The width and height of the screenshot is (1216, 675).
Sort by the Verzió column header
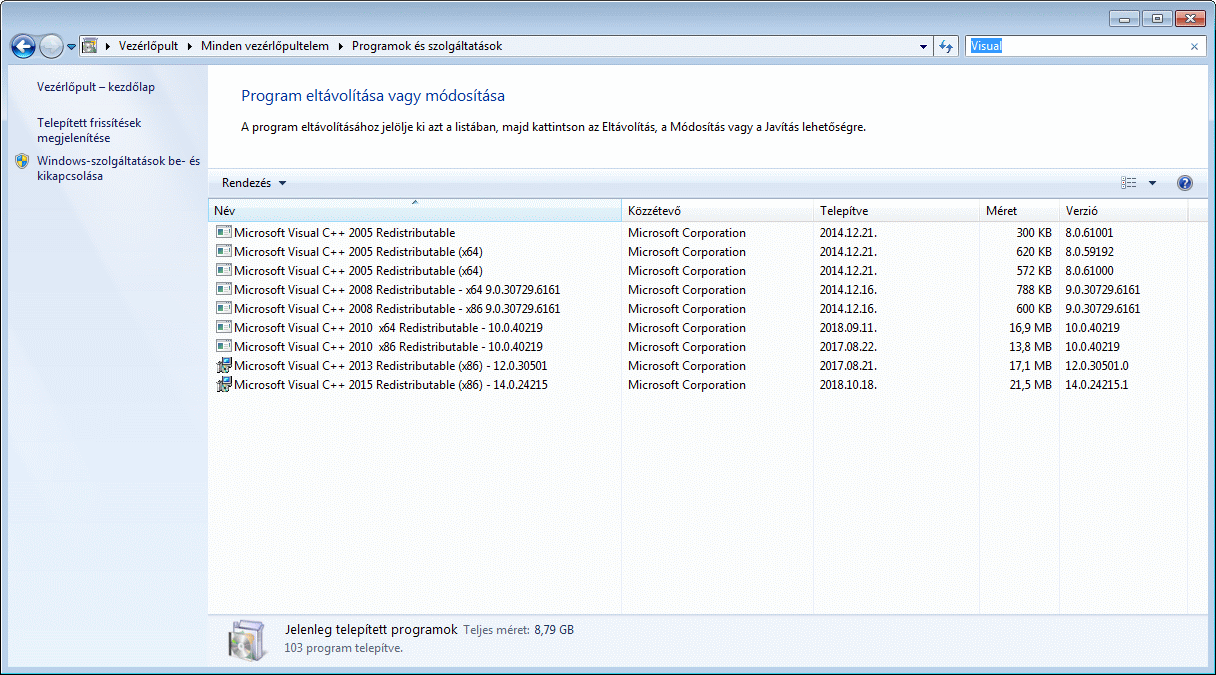click(x=1123, y=211)
